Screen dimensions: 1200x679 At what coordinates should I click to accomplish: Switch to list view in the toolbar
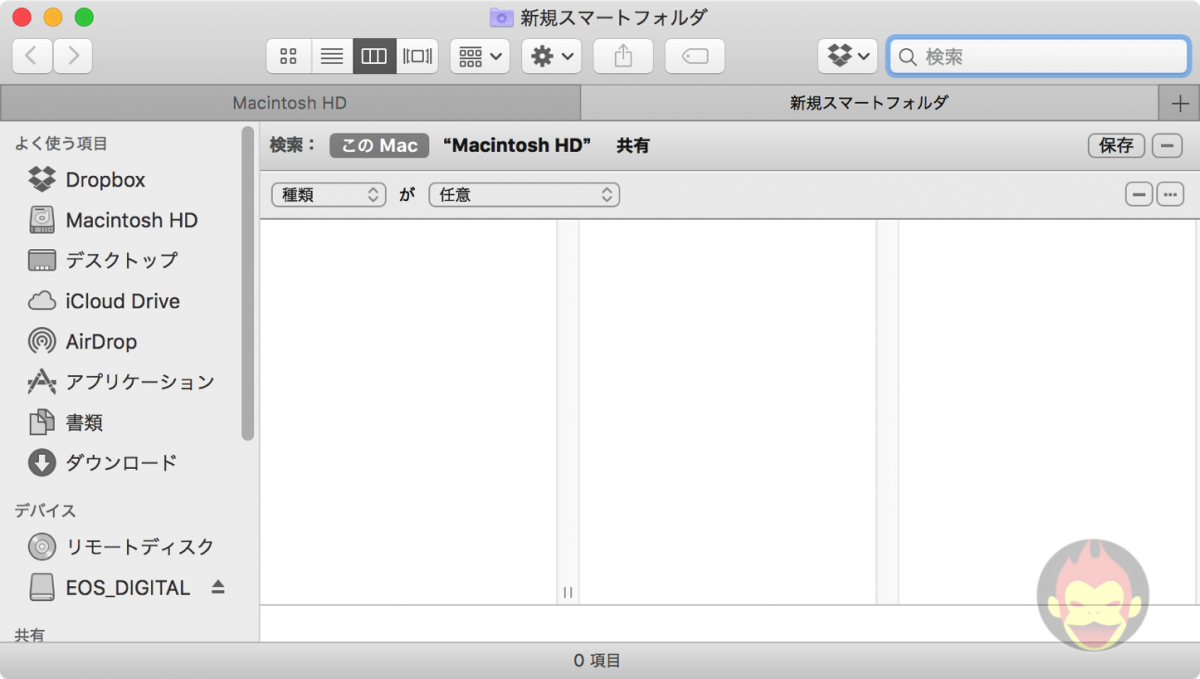point(331,56)
